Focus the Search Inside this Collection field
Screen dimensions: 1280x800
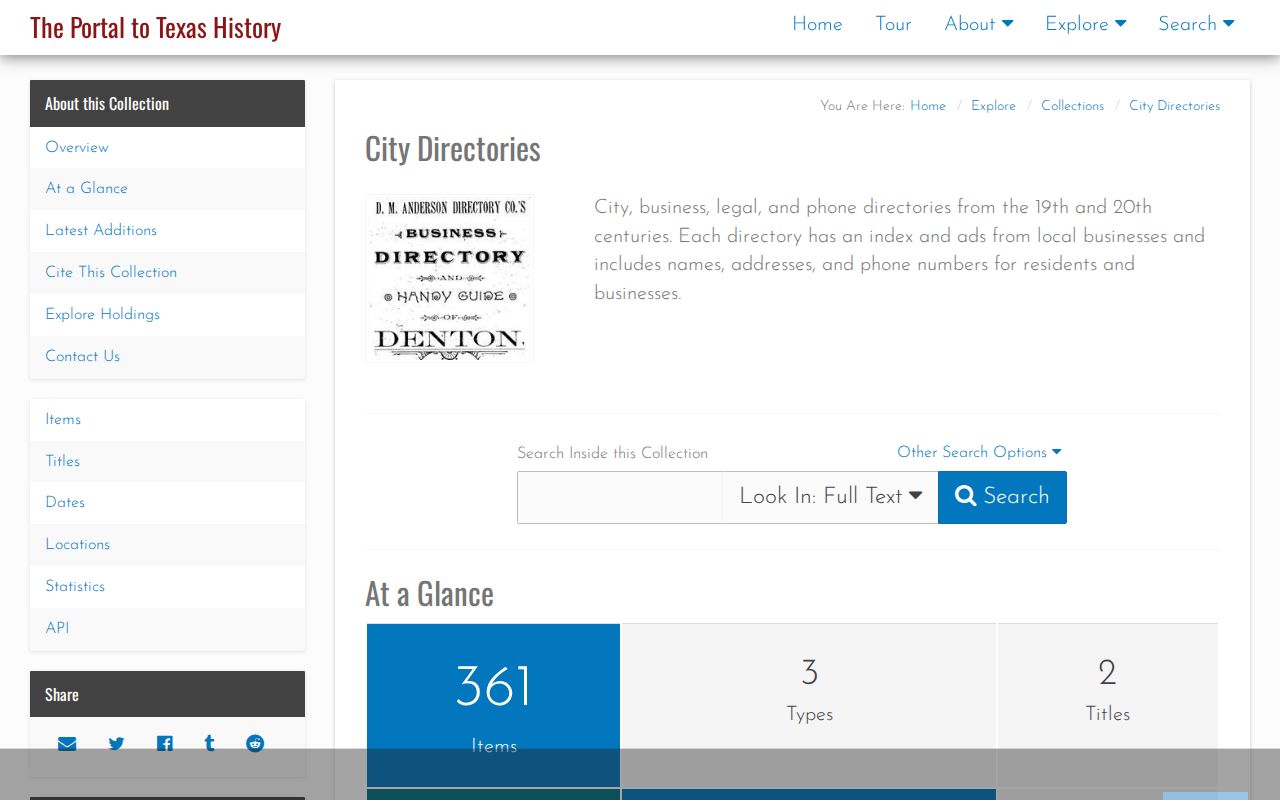(x=620, y=497)
